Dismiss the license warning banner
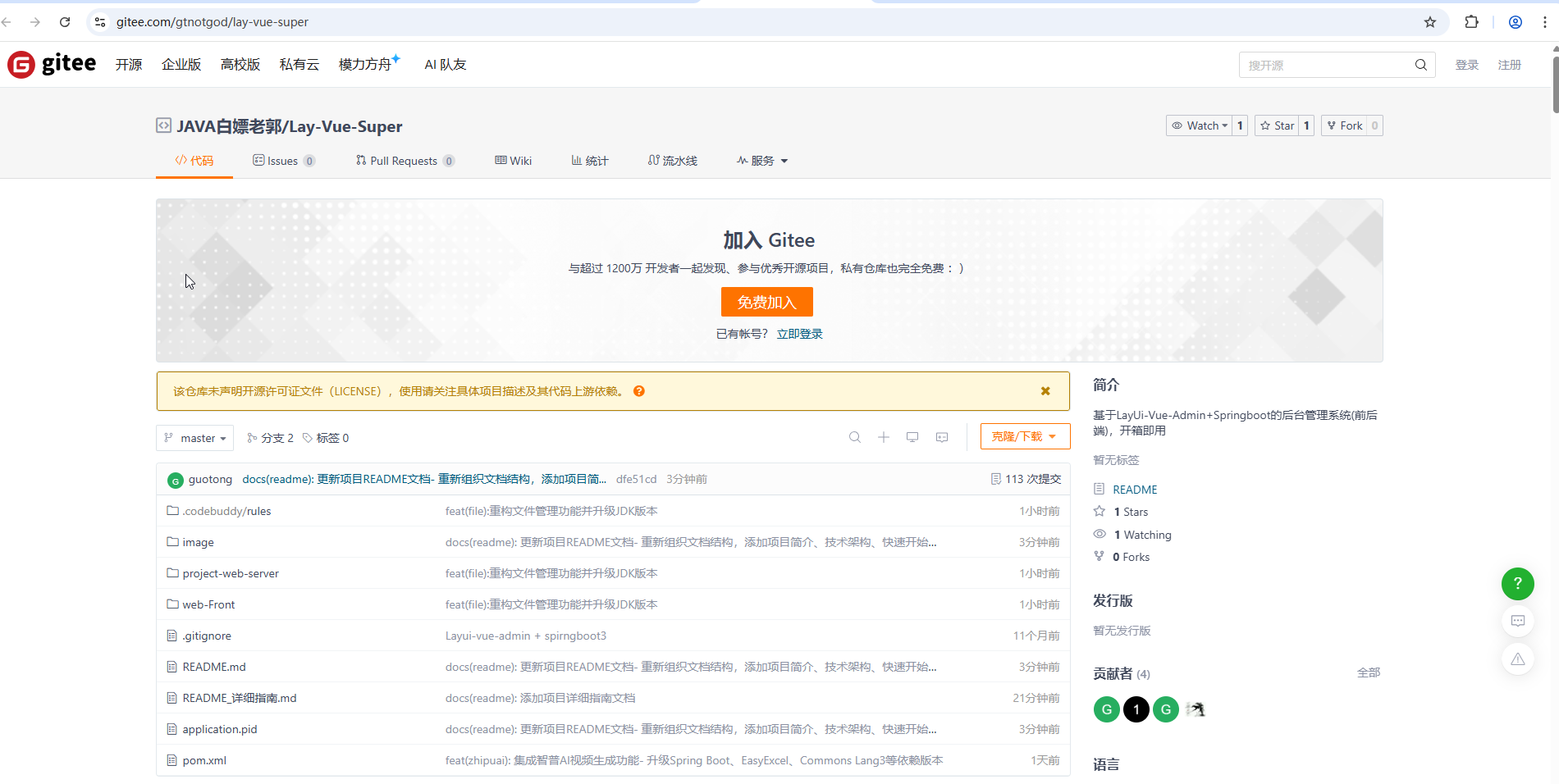The image size is (1559, 784). [x=1045, y=391]
